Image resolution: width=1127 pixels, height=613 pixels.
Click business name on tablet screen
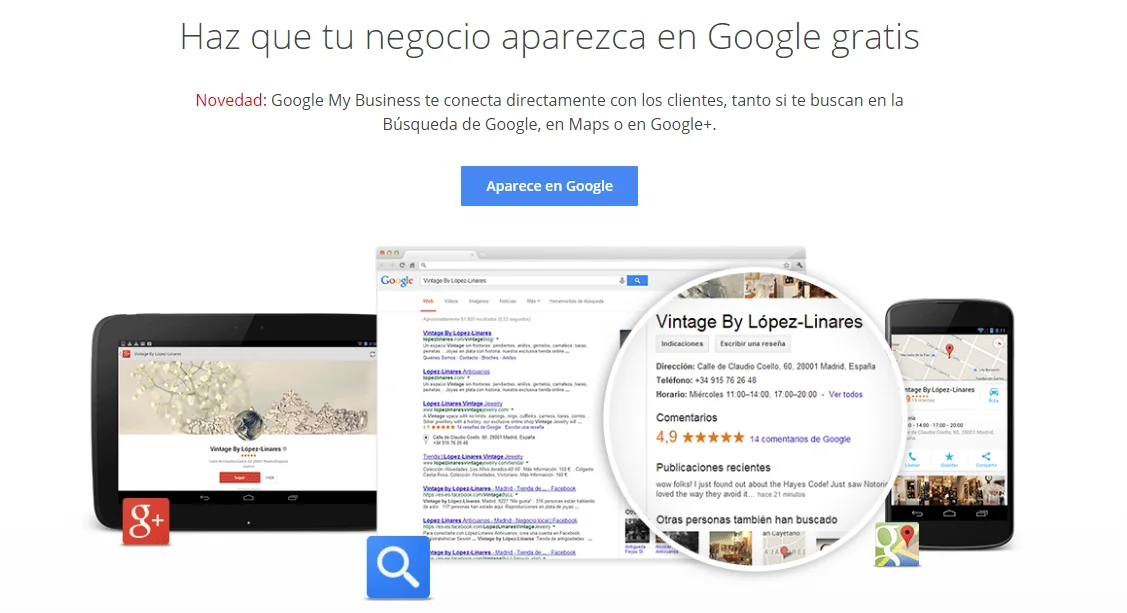point(245,449)
